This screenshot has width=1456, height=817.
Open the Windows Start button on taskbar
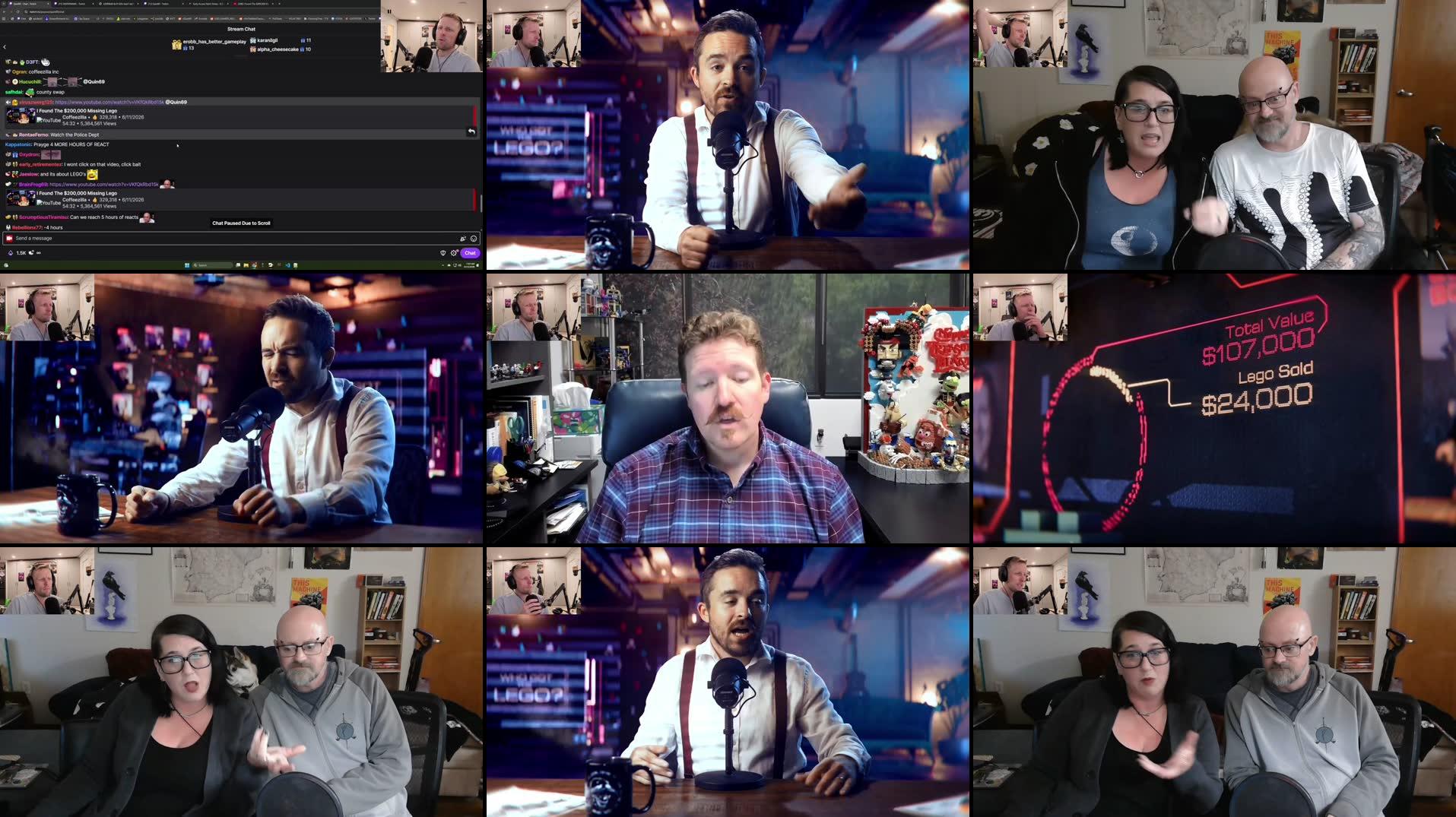click(187, 265)
